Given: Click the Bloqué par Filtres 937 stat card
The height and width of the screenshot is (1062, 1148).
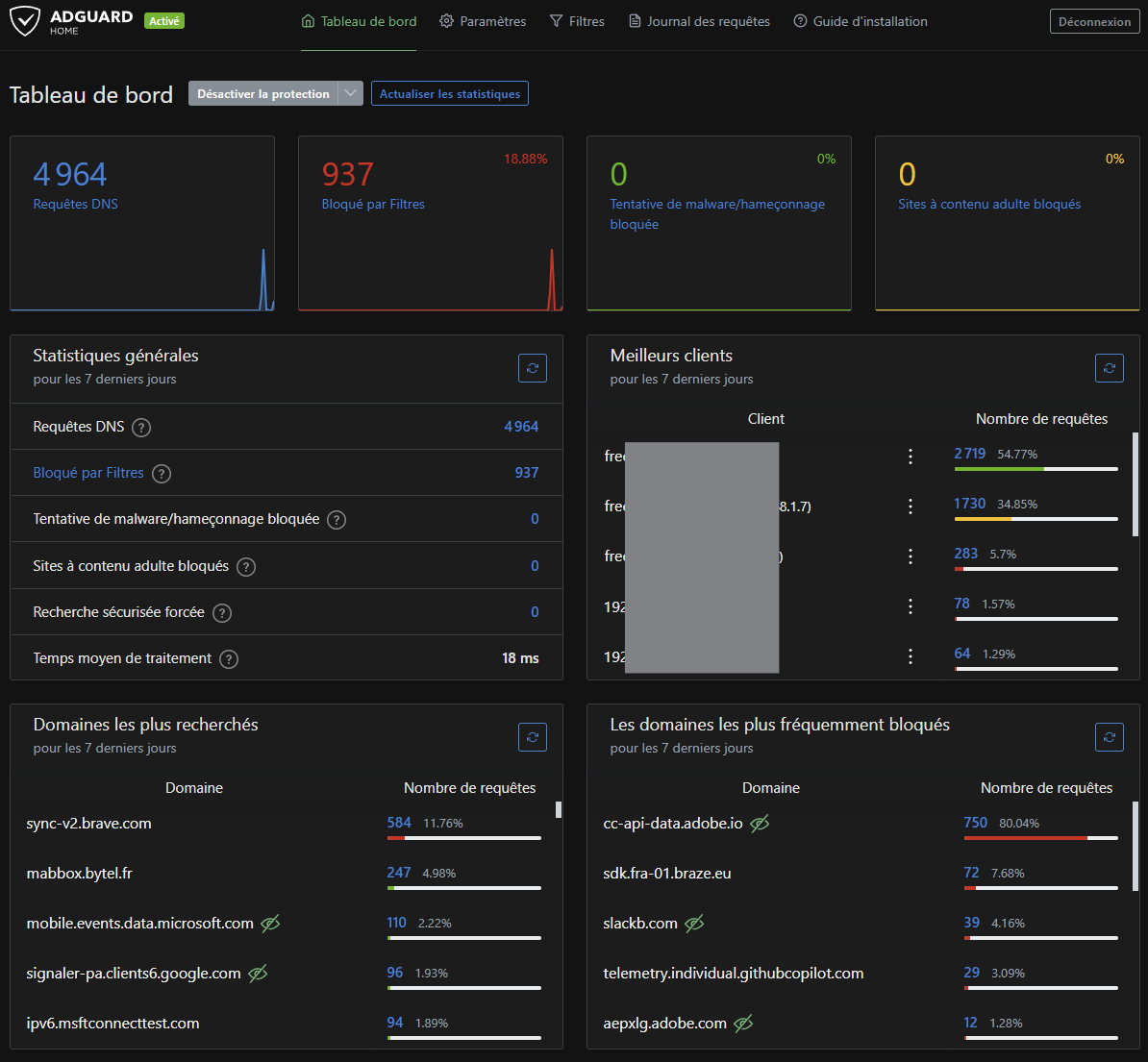Looking at the screenshot, I should [430, 223].
